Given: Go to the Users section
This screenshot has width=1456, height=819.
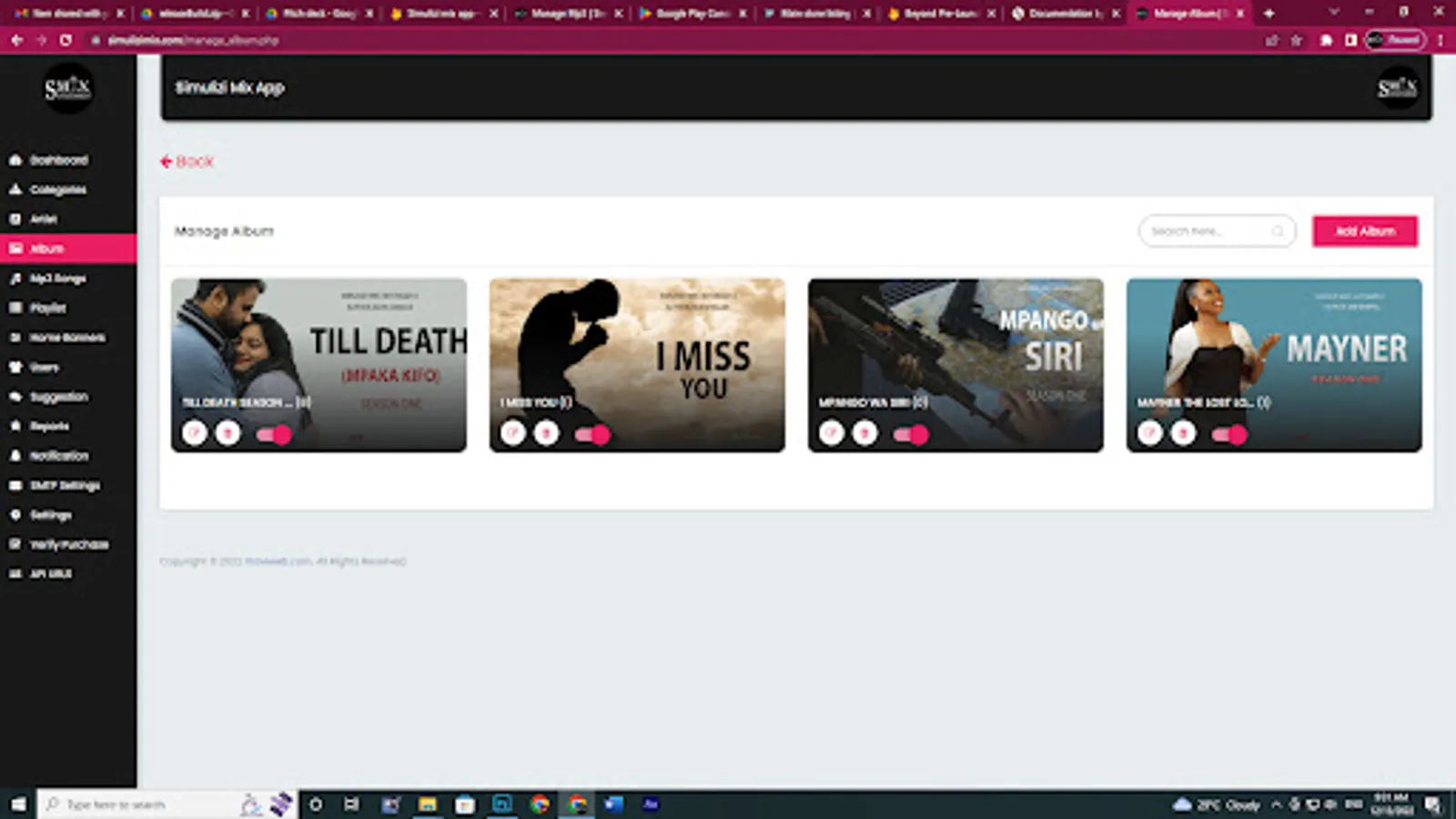Looking at the screenshot, I should 36,368.
